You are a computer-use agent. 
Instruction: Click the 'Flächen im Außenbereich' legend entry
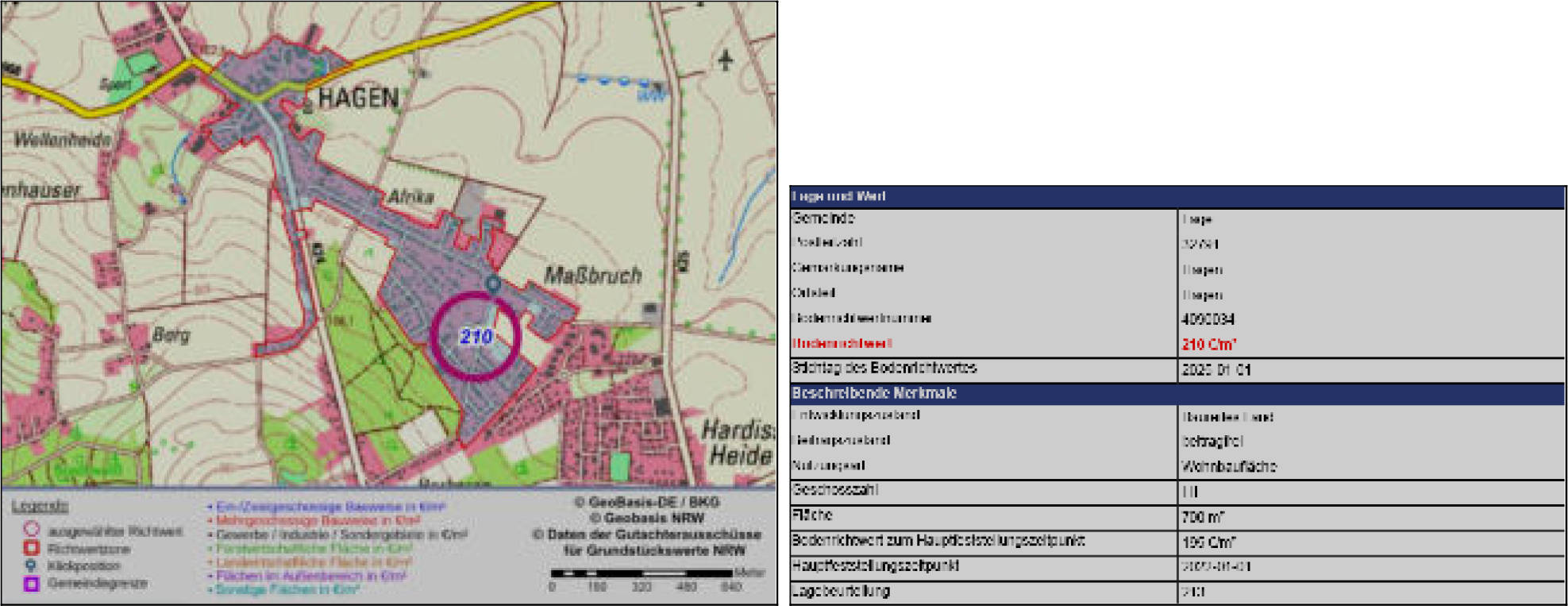pyautogui.click(x=306, y=576)
